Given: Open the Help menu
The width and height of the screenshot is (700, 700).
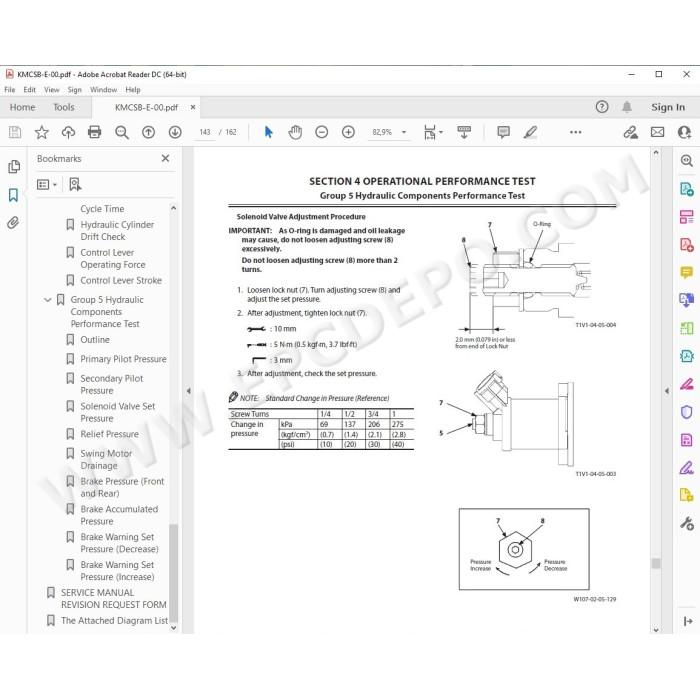Looking at the screenshot, I should (x=133, y=90).
